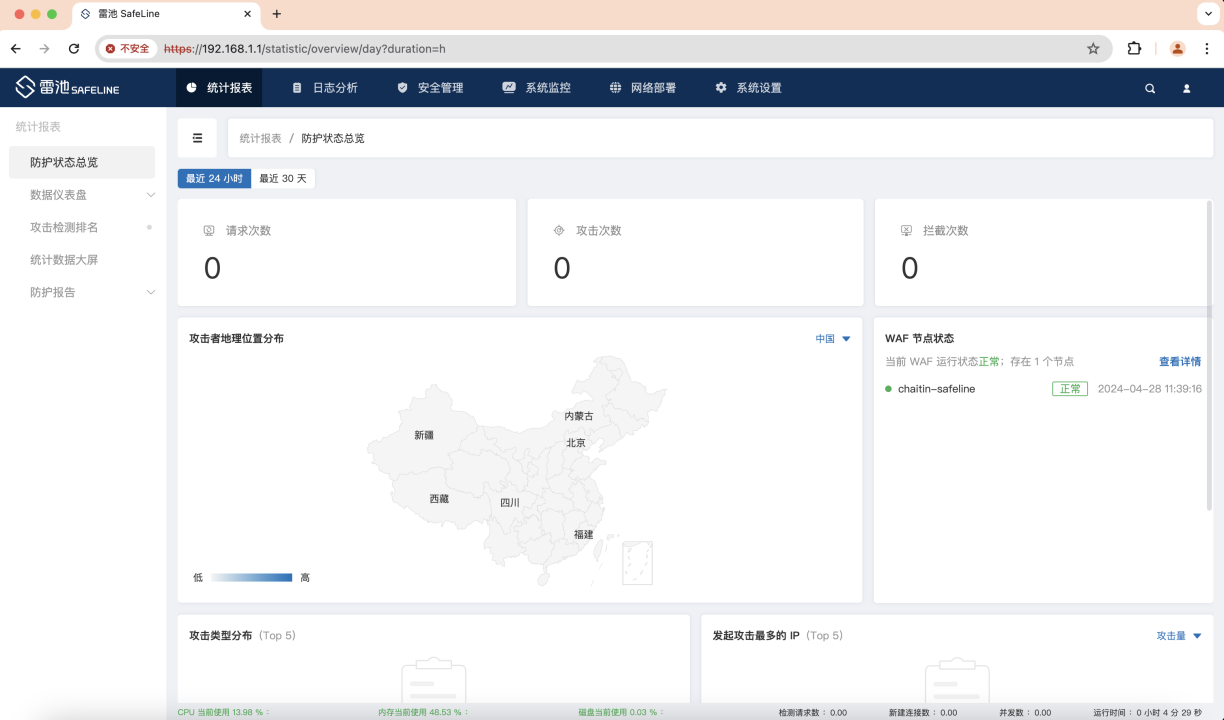
Task: Open the 中国 map region dropdown
Action: [x=832, y=339]
